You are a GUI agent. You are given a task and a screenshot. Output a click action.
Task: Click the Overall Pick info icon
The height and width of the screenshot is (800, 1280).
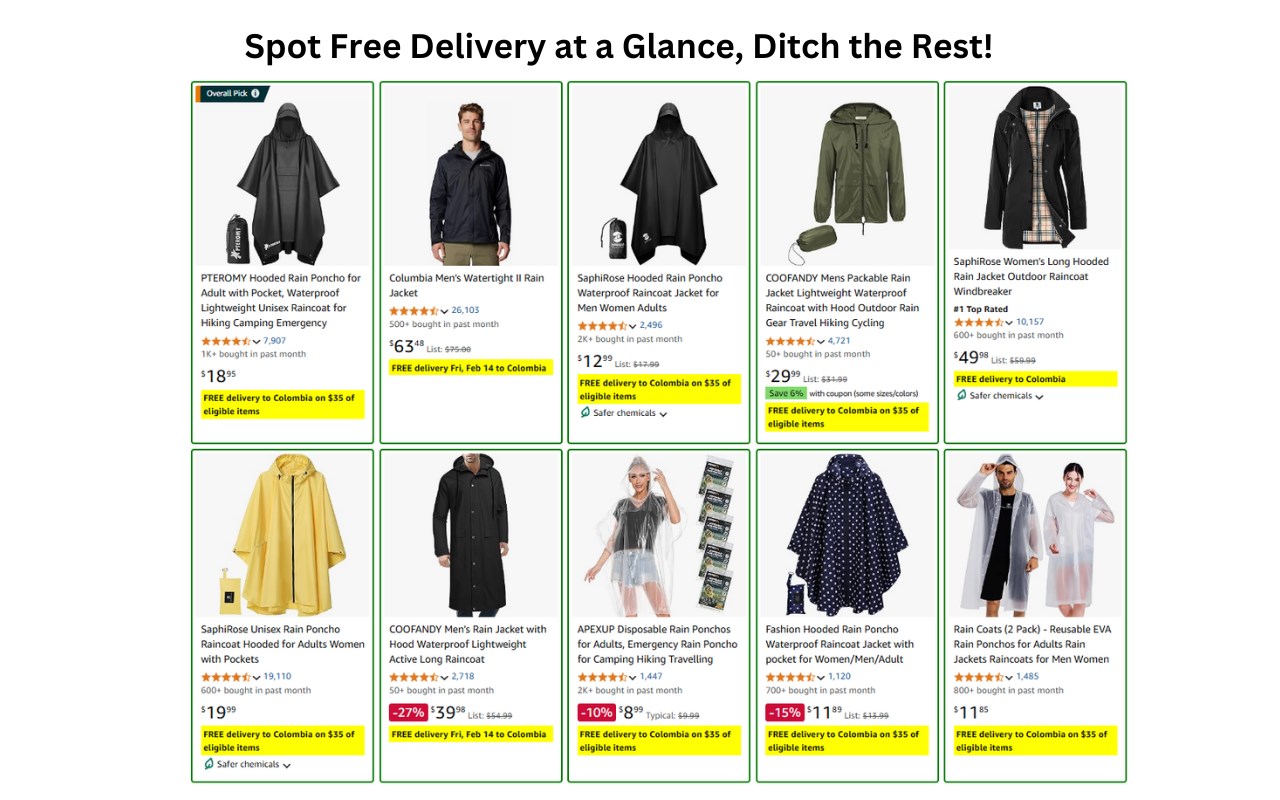255,93
